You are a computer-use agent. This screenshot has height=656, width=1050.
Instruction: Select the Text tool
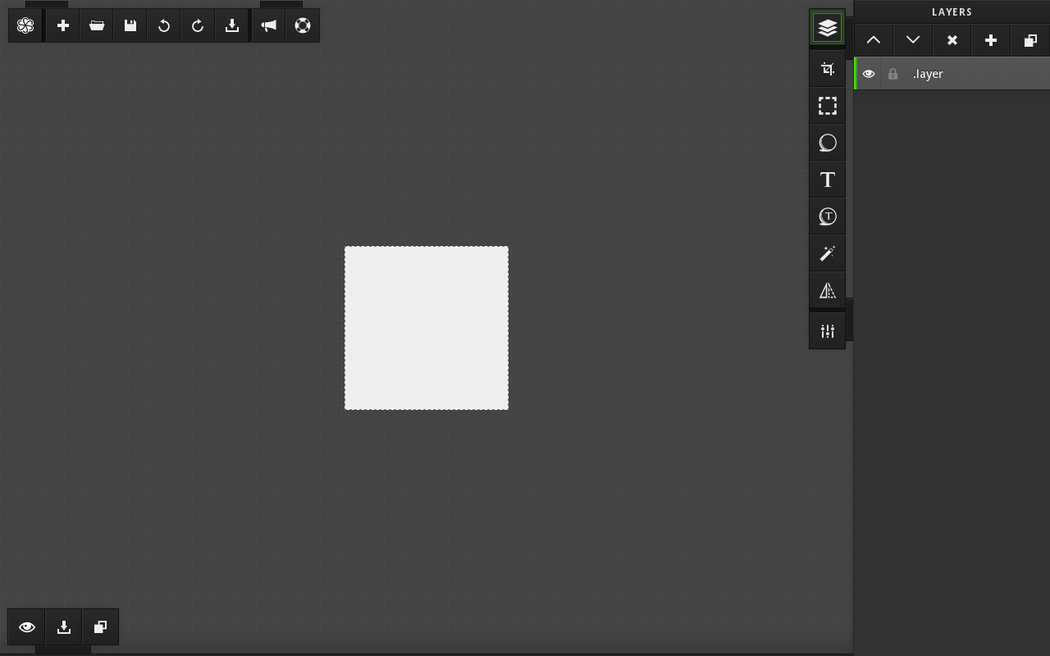pos(827,180)
